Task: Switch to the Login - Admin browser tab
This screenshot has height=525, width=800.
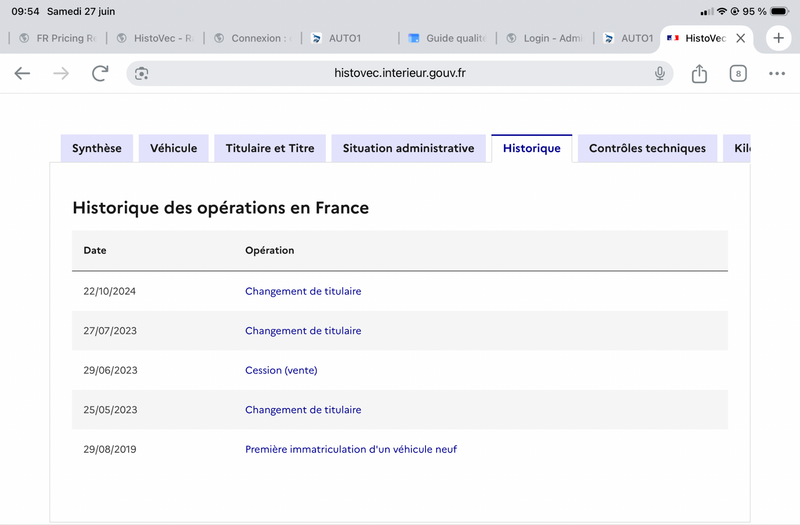Action: [545, 38]
